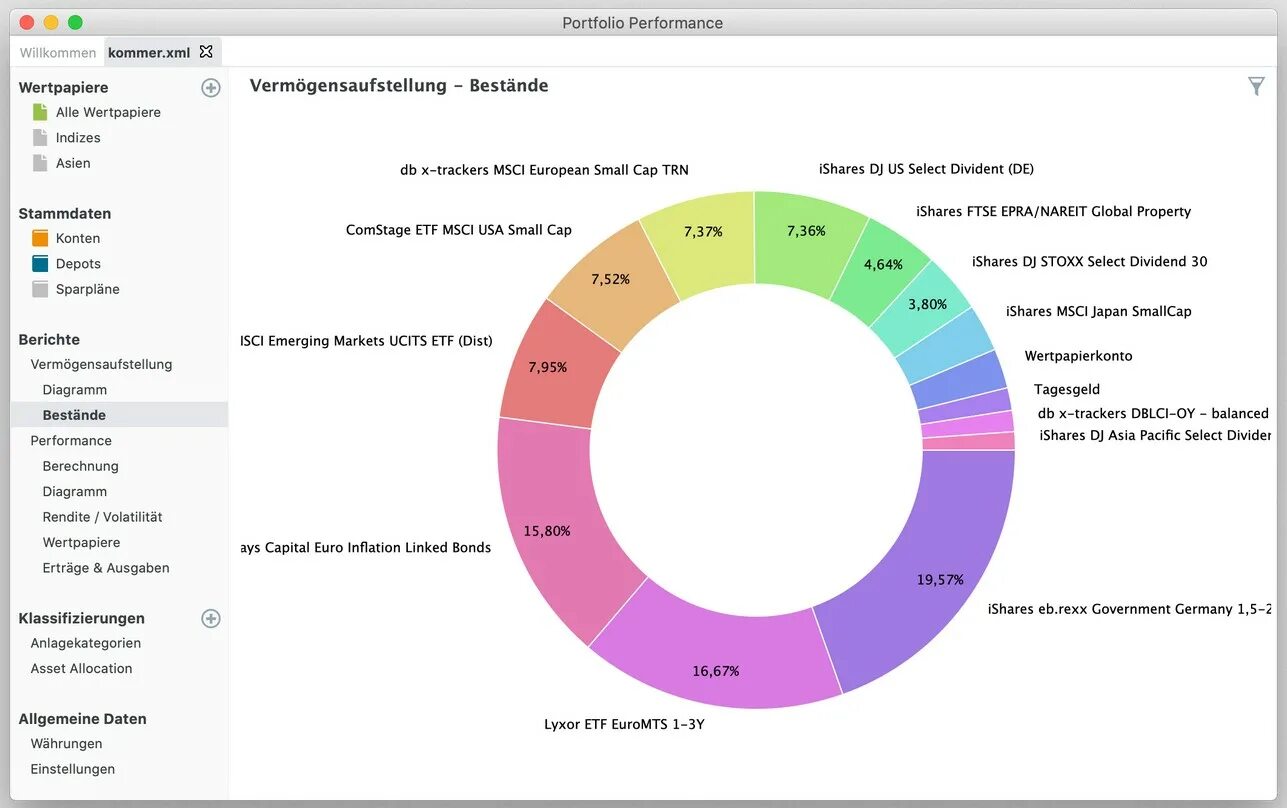Click the teal Depots icon
This screenshot has height=808, width=1287.
[x=40, y=263]
